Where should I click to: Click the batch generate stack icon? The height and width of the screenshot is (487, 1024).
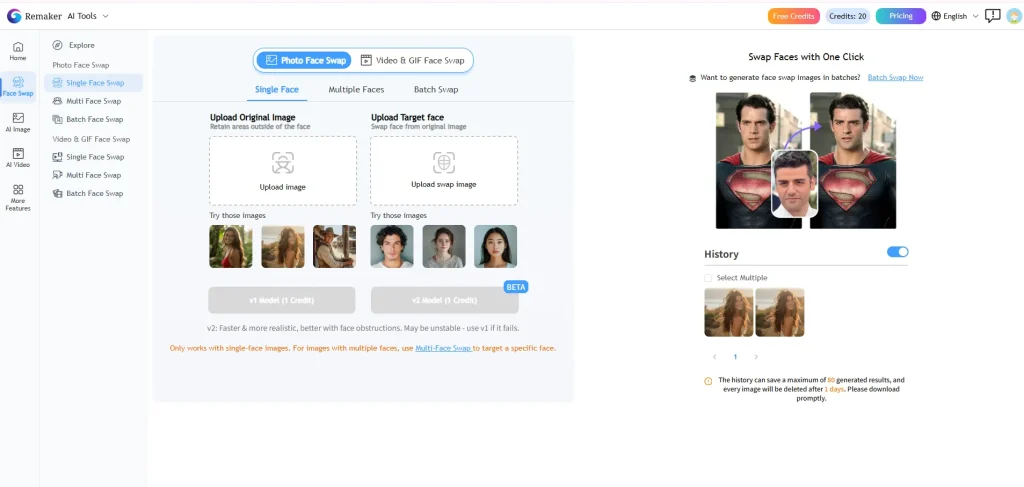click(692, 78)
